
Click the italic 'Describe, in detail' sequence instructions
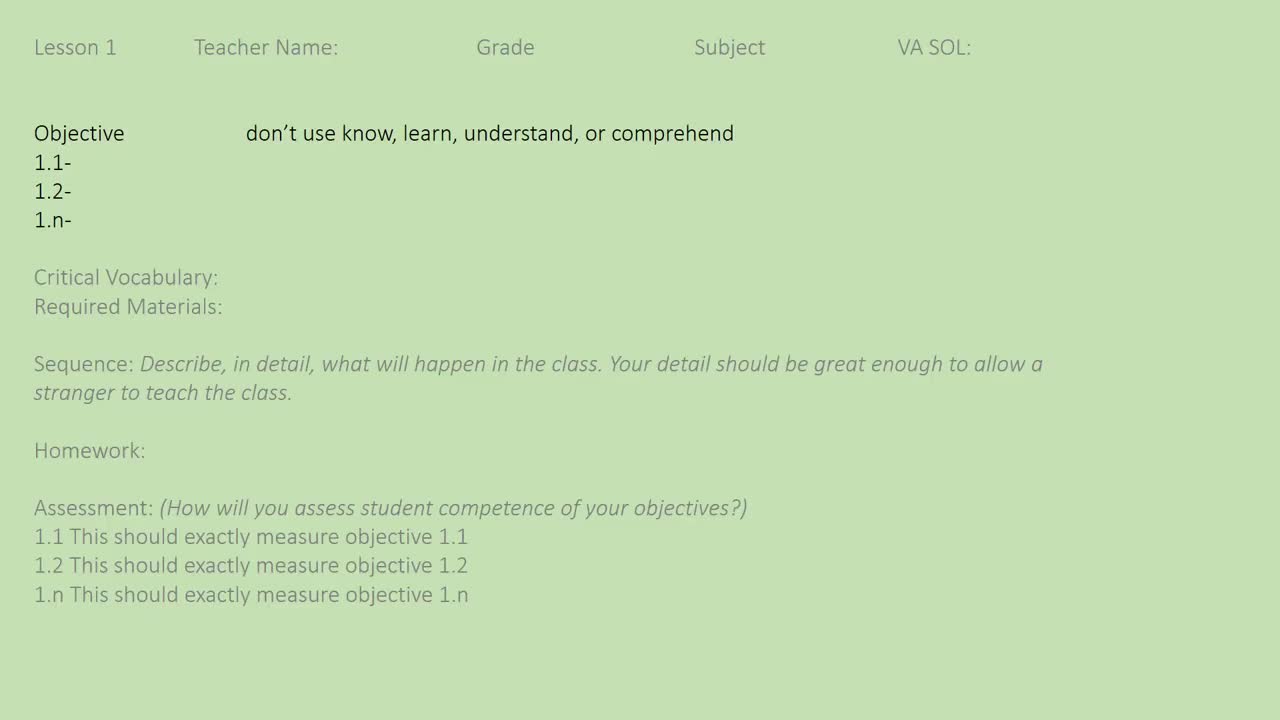coord(590,364)
